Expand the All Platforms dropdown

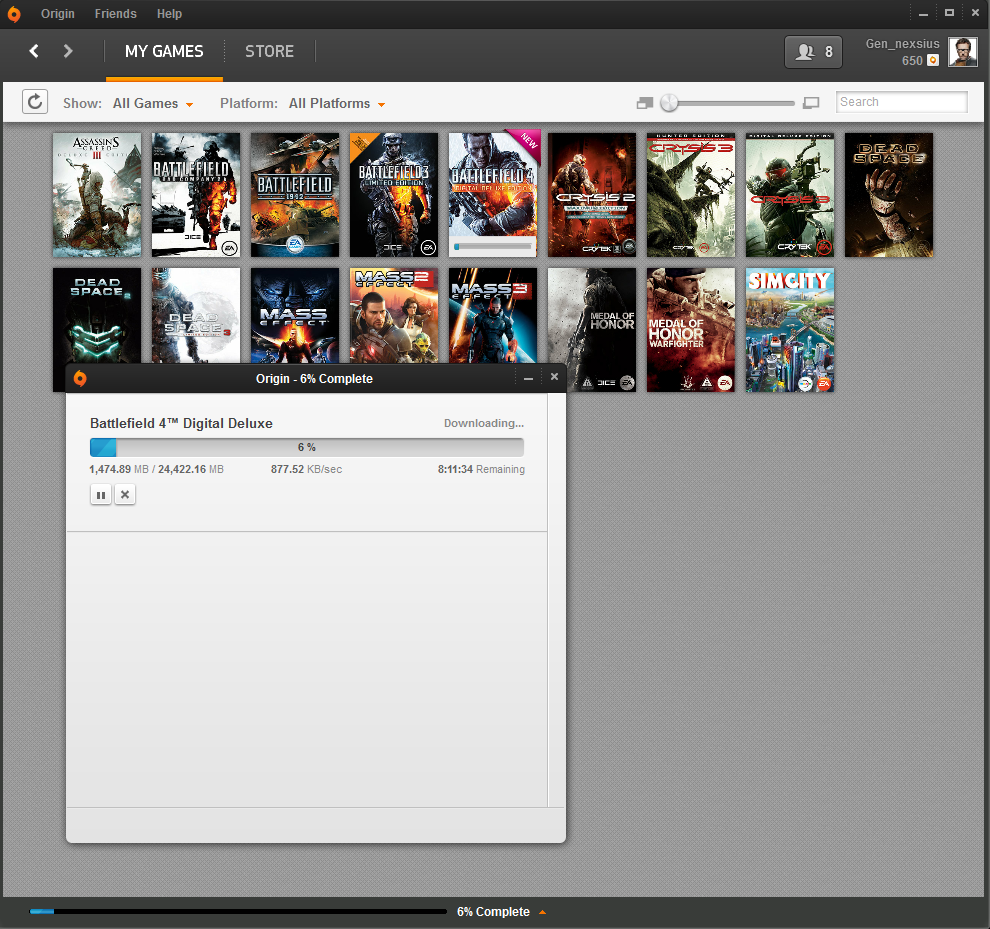pyautogui.click(x=337, y=104)
